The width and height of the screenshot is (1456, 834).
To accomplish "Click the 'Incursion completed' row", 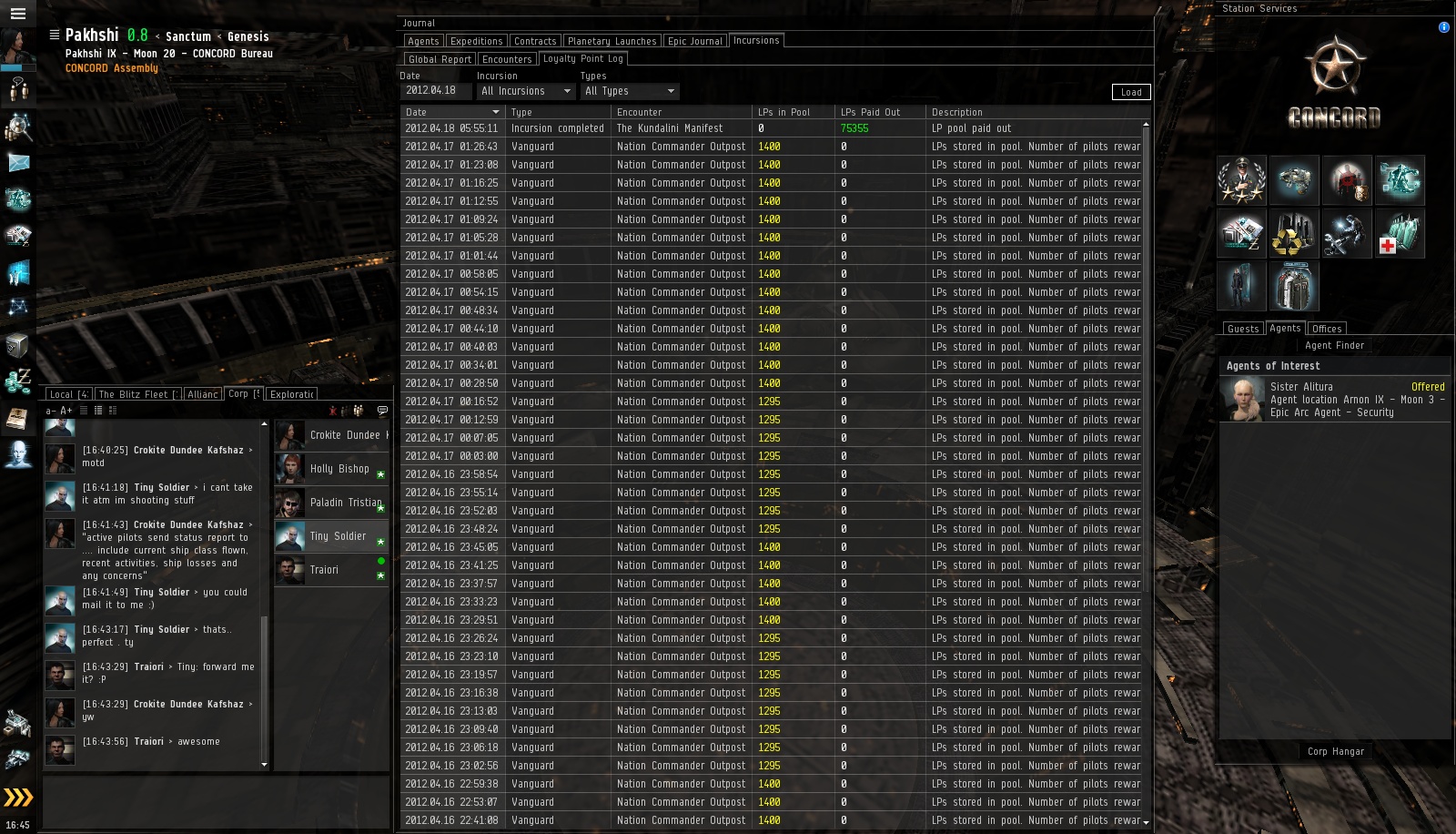I will pos(772,128).
